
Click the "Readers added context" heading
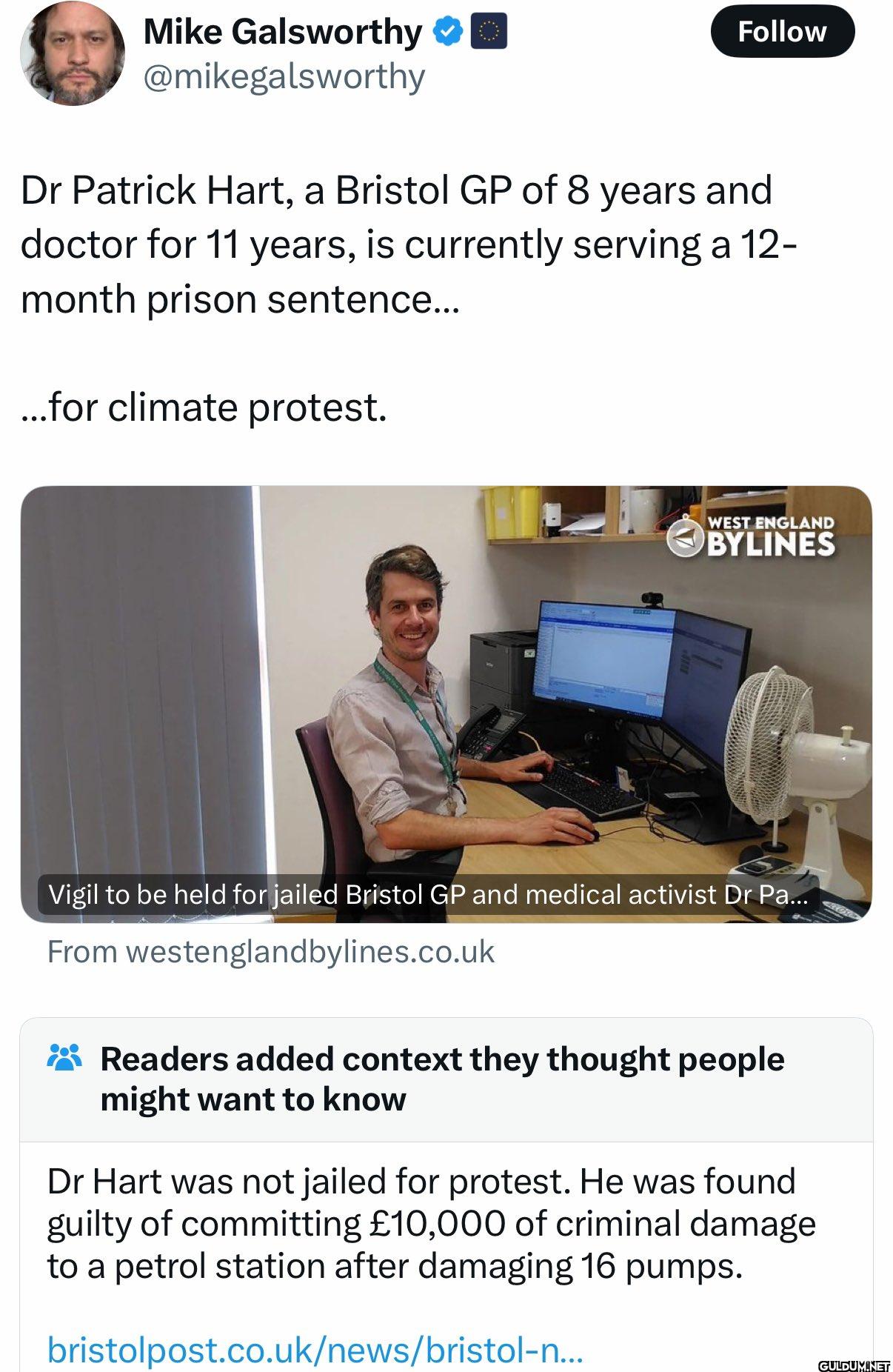tap(441, 1079)
